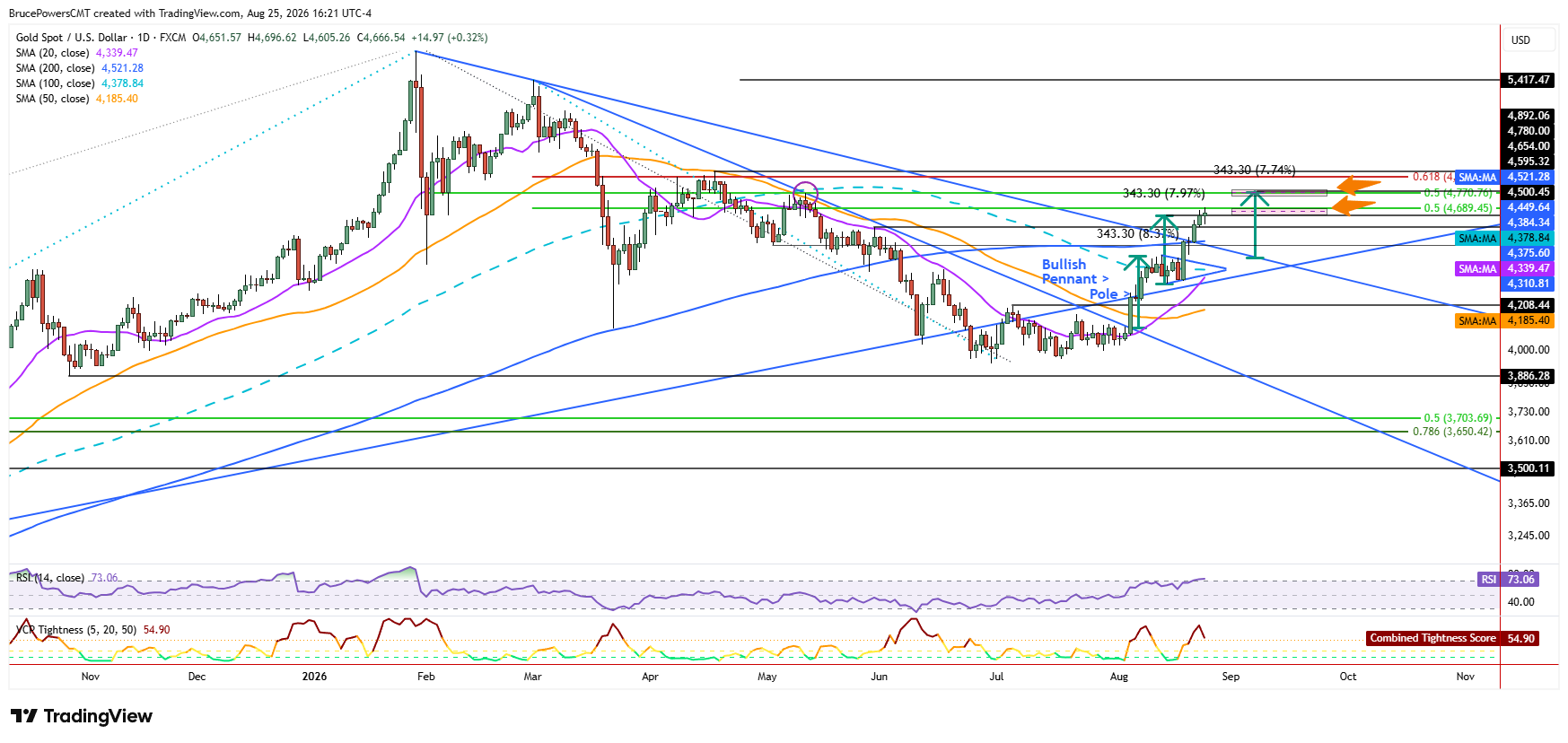Click the teal SMA:MA tag beside 4,378.84
The width and height of the screenshot is (1568, 743).
1477,239
